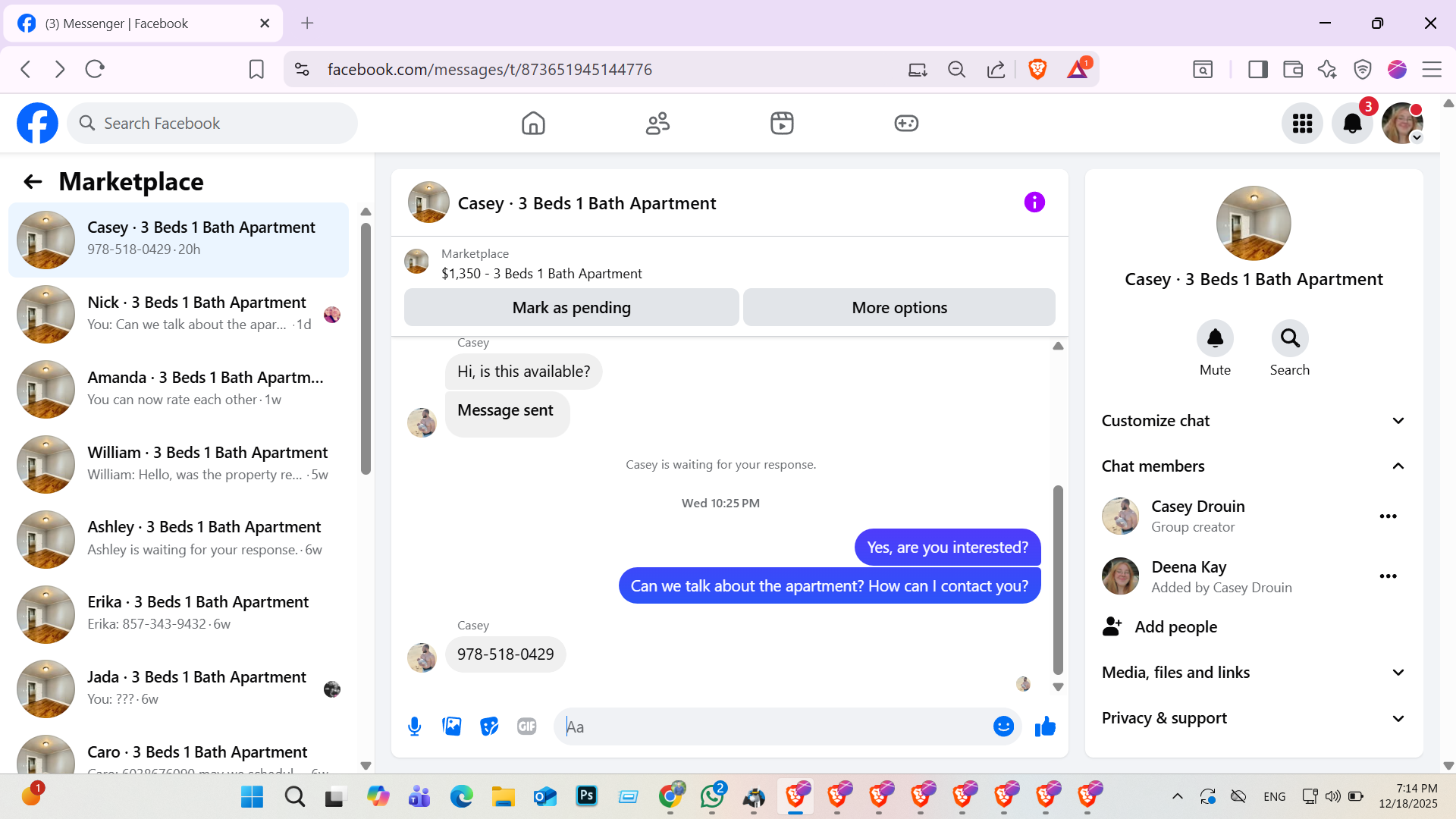This screenshot has width=1456, height=819.
Task: Attach a photo file to the message
Action: point(452,726)
